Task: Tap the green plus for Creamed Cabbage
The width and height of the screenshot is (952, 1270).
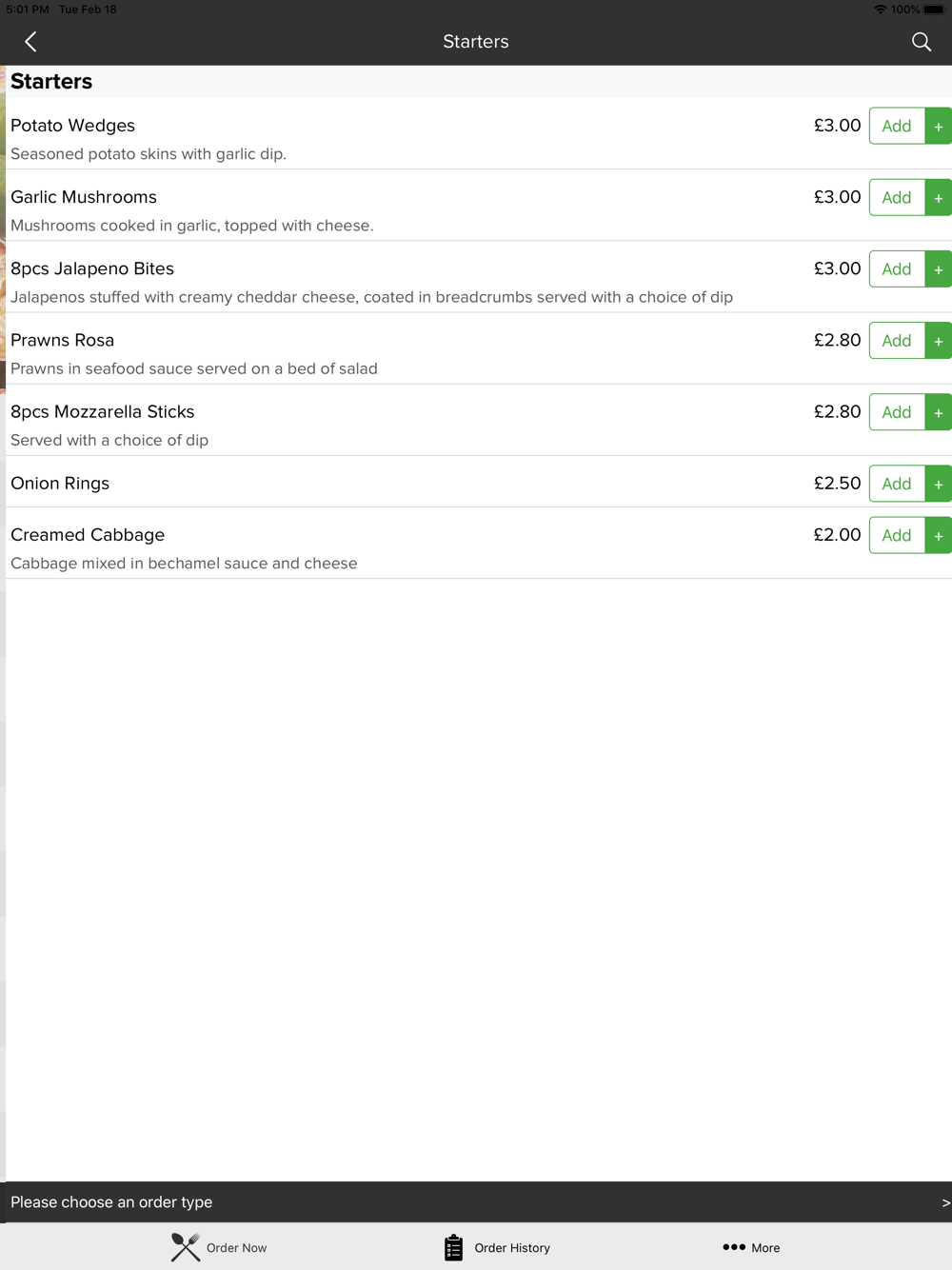Action: click(939, 535)
